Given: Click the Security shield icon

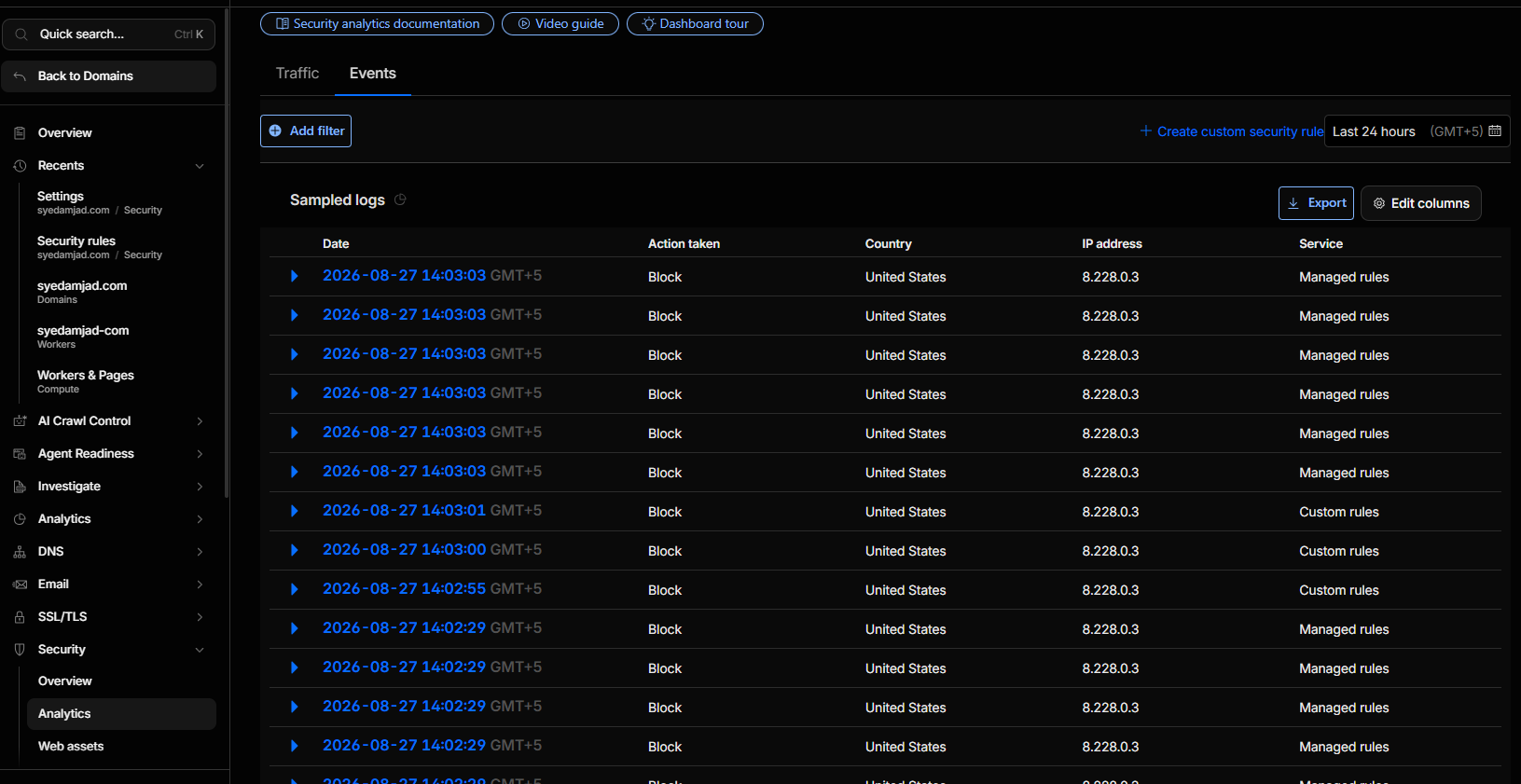Looking at the screenshot, I should pos(20,650).
